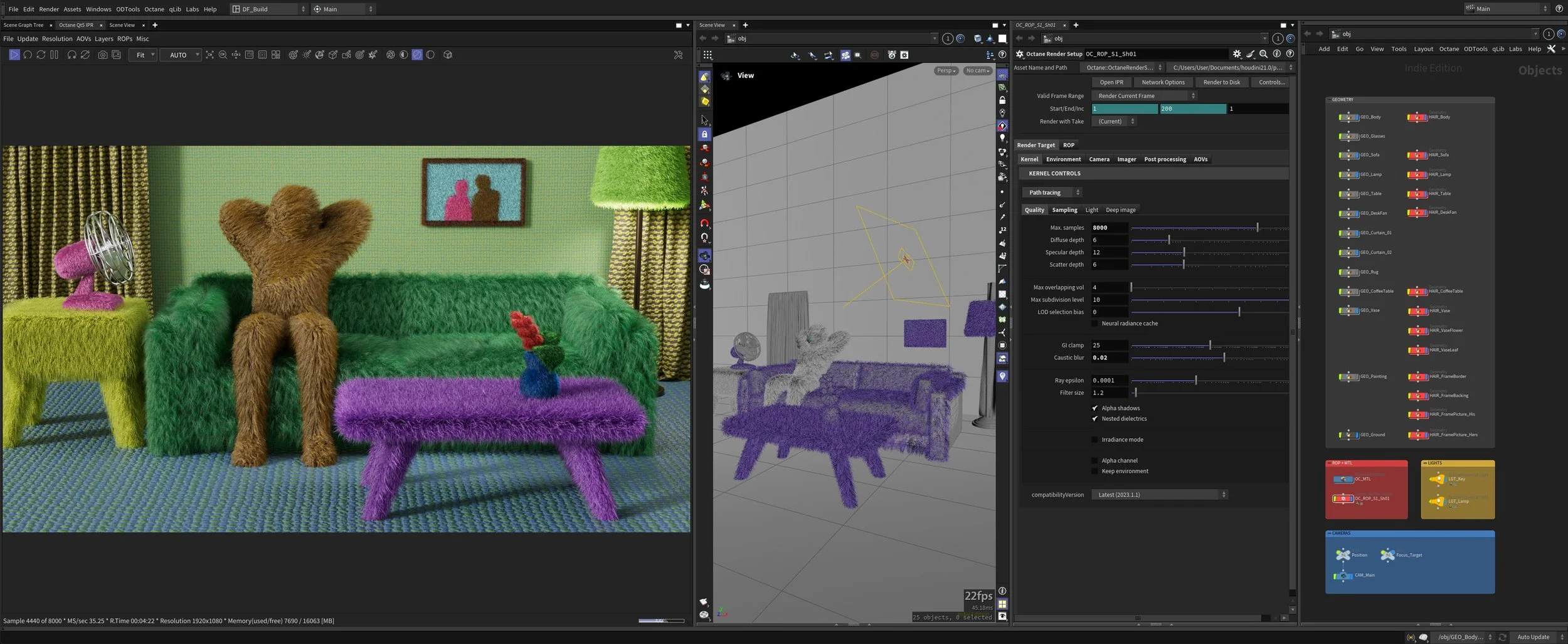Click the node name field OC_ROP_S1_Sh01

coord(1156,54)
